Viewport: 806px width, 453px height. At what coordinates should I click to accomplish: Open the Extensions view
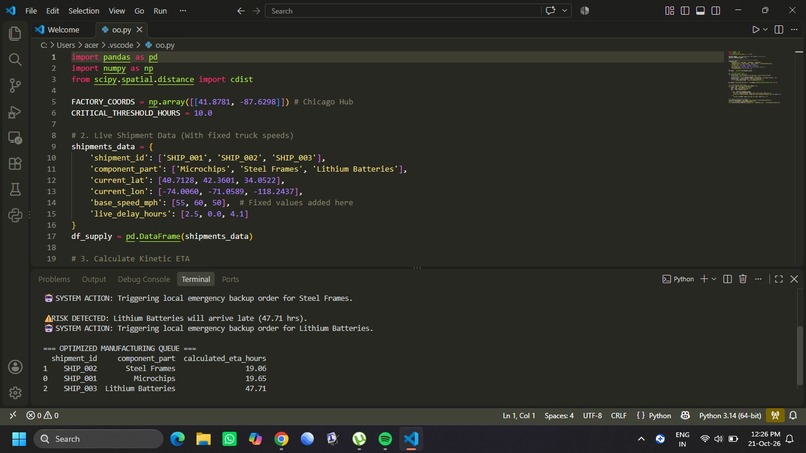(15, 164)
